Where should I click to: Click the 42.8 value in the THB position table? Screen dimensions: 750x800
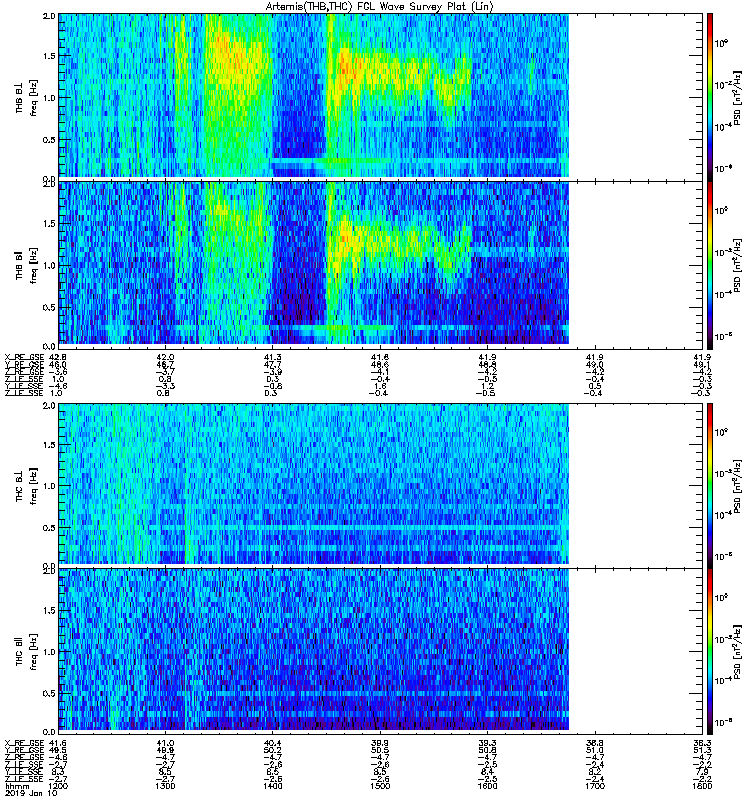pyautogui.click(x=57, y=357)
